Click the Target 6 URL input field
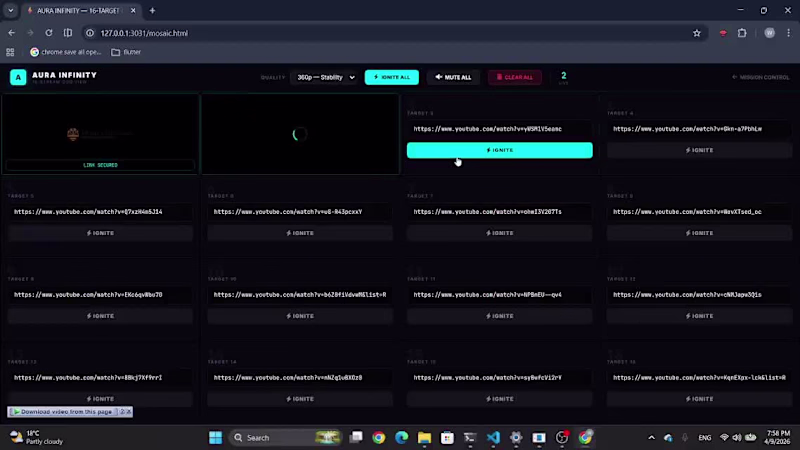The width and height of the screenshot is (800, 450). tap(300, 212)
